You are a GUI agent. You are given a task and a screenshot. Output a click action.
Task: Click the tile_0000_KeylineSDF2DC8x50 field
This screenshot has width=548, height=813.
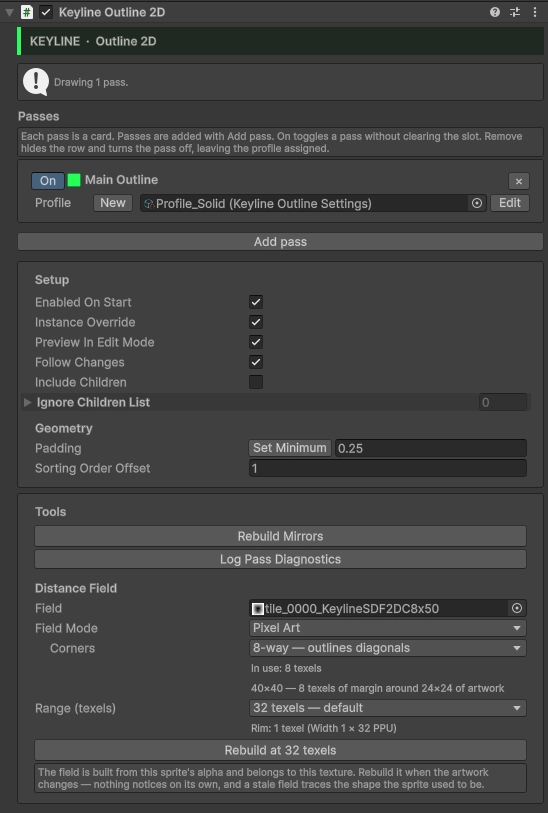[387, 608]
